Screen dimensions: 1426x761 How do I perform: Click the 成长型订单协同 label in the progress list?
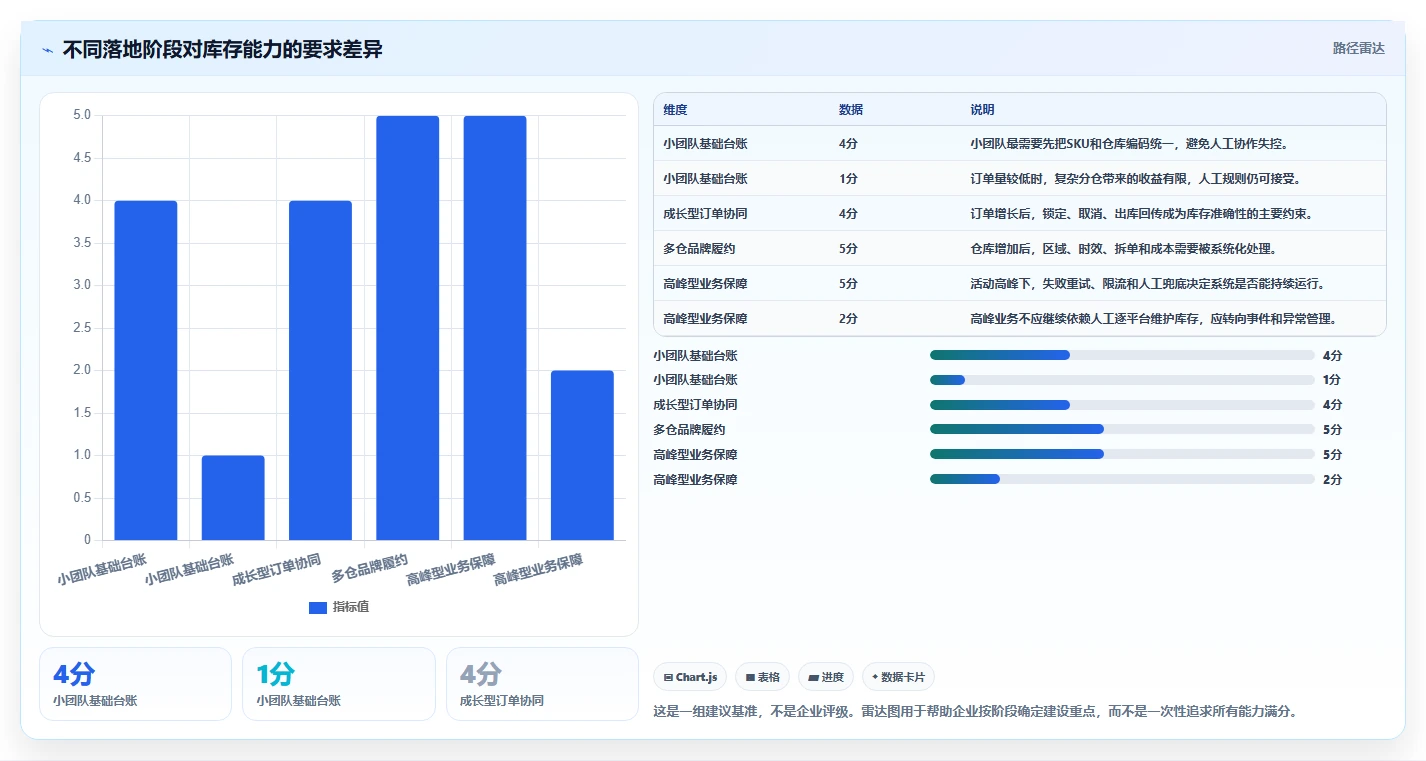coord(695,405)
